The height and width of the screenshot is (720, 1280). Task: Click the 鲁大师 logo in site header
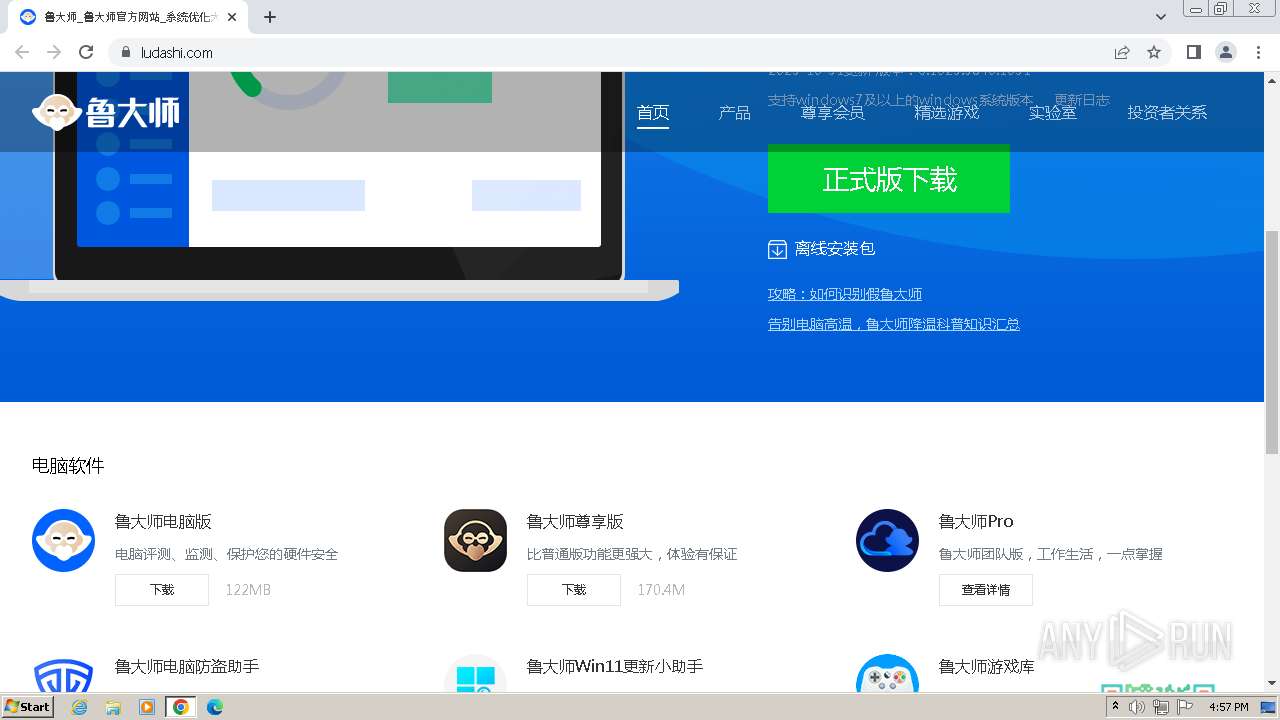point(106,112)
